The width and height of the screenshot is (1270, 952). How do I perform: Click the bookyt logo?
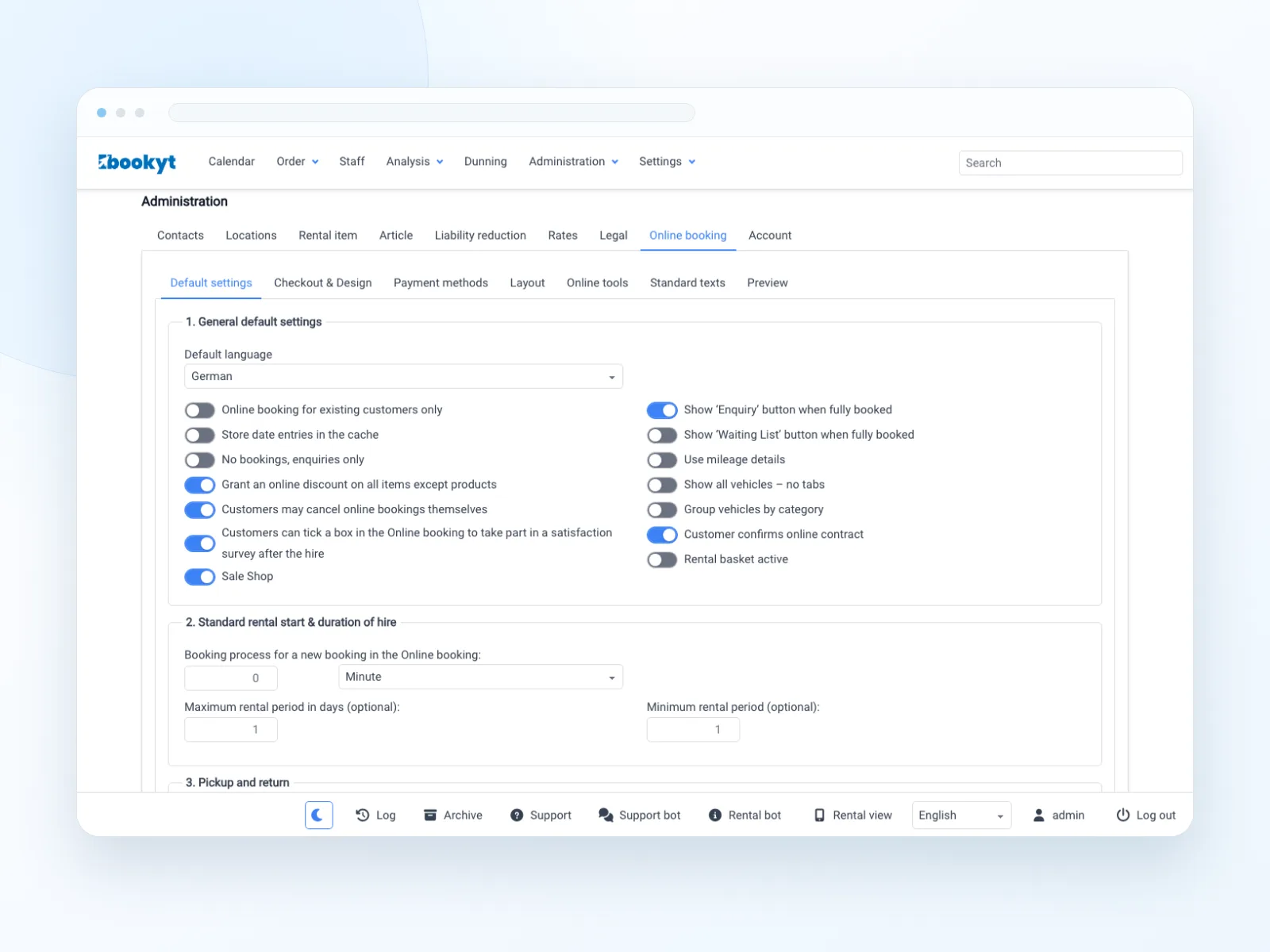point(137,162)
